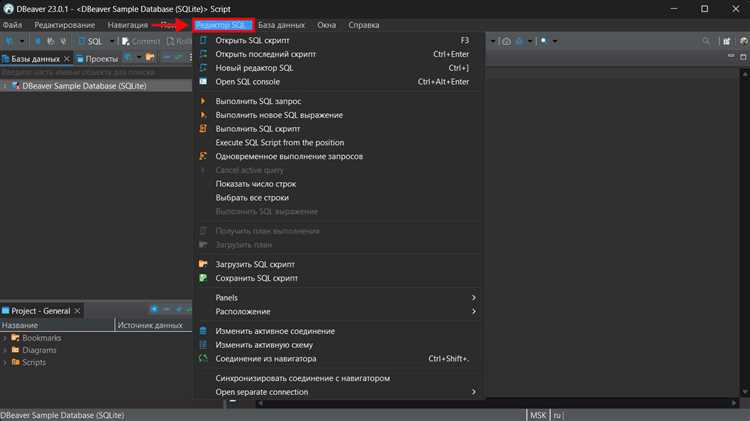
Task: Select the Diagrams folder row
Action: (39, 350)
